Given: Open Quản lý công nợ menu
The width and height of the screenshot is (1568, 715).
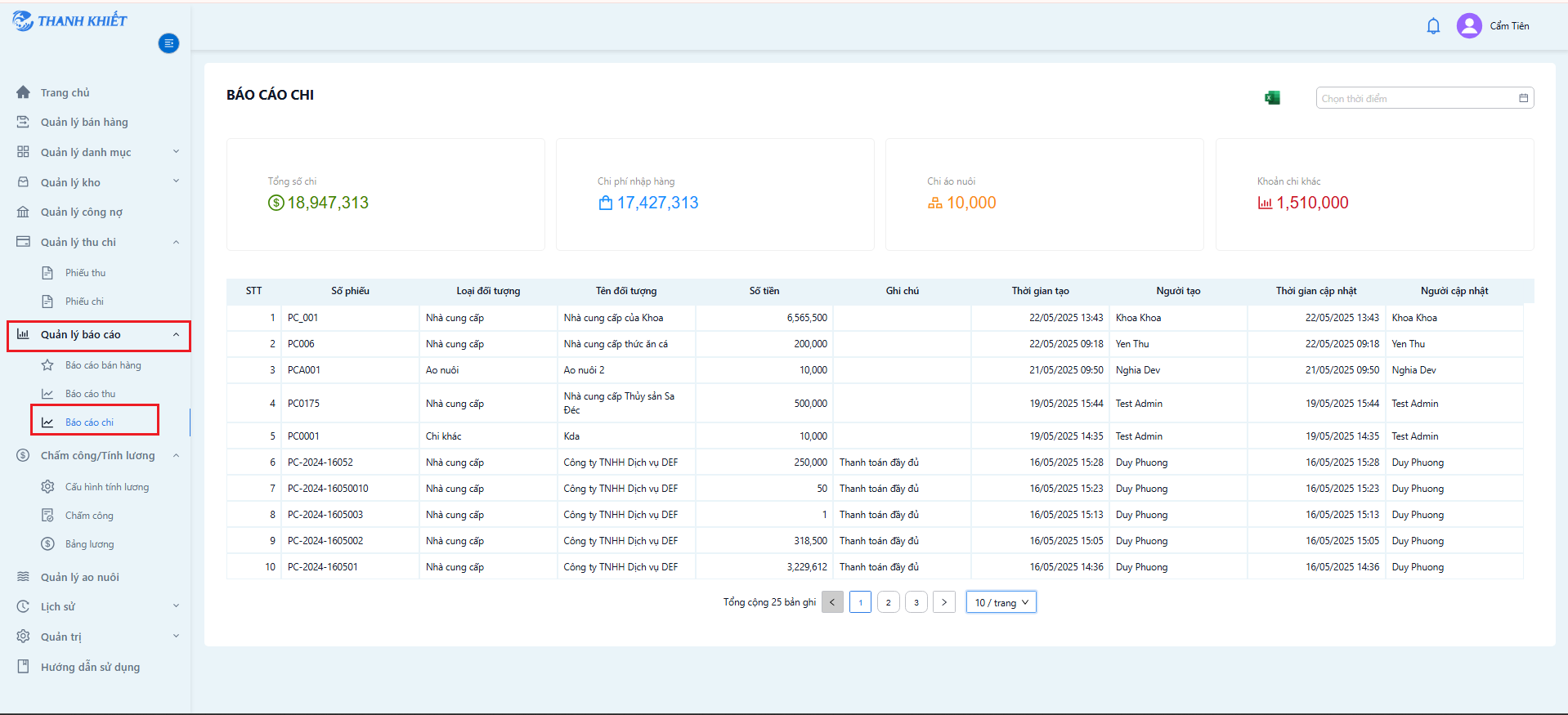Looking at the screenshot, I should [x=82, y=212].
